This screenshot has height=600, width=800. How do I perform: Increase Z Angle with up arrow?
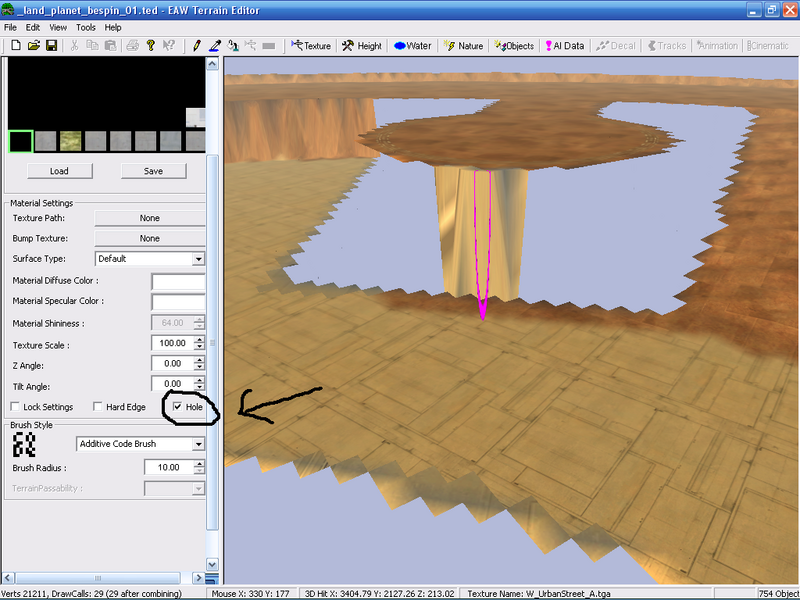coord(199,360)
